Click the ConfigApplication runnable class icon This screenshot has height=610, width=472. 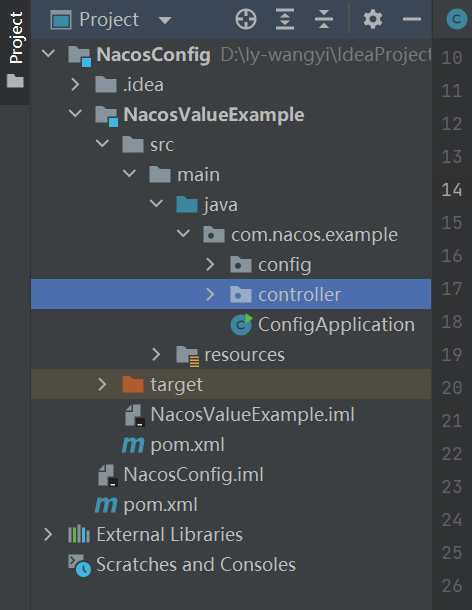[x=241, y=324]
